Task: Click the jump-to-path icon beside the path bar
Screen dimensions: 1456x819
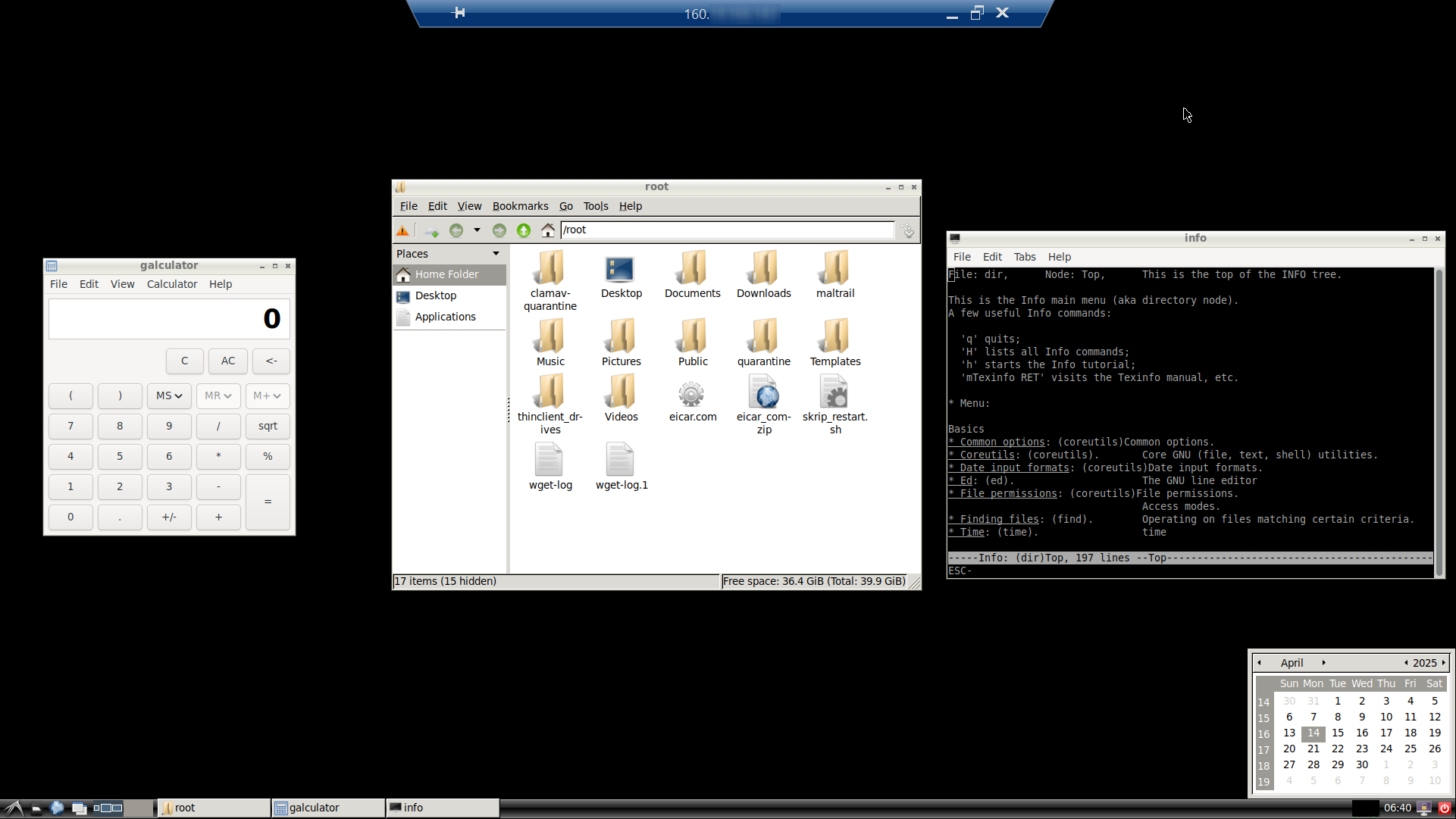Action: [907, 230]
